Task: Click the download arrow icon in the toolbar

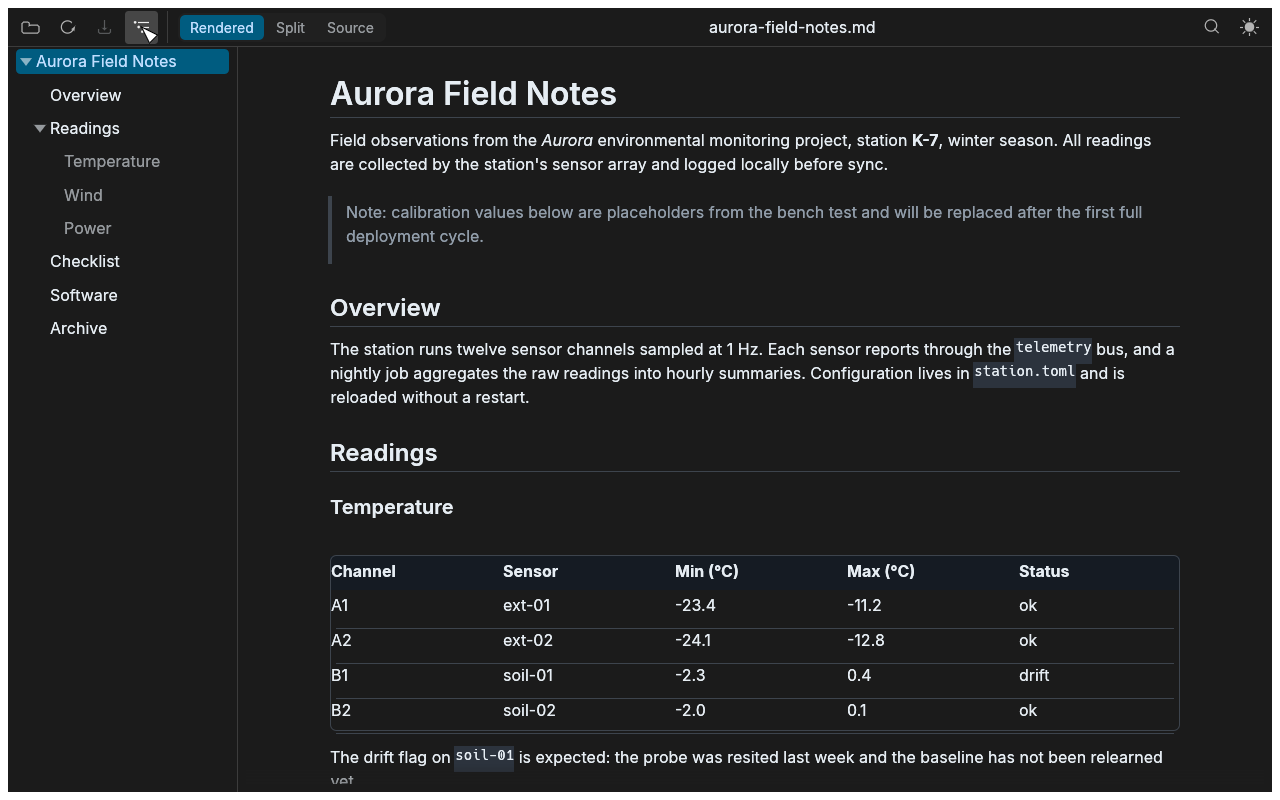Action: coord(104,28)
